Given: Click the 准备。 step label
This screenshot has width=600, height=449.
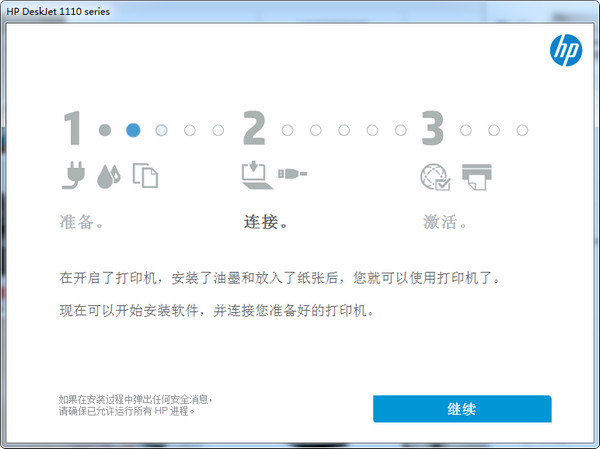Looking at the screenshot, I should [x=82, y=222].
